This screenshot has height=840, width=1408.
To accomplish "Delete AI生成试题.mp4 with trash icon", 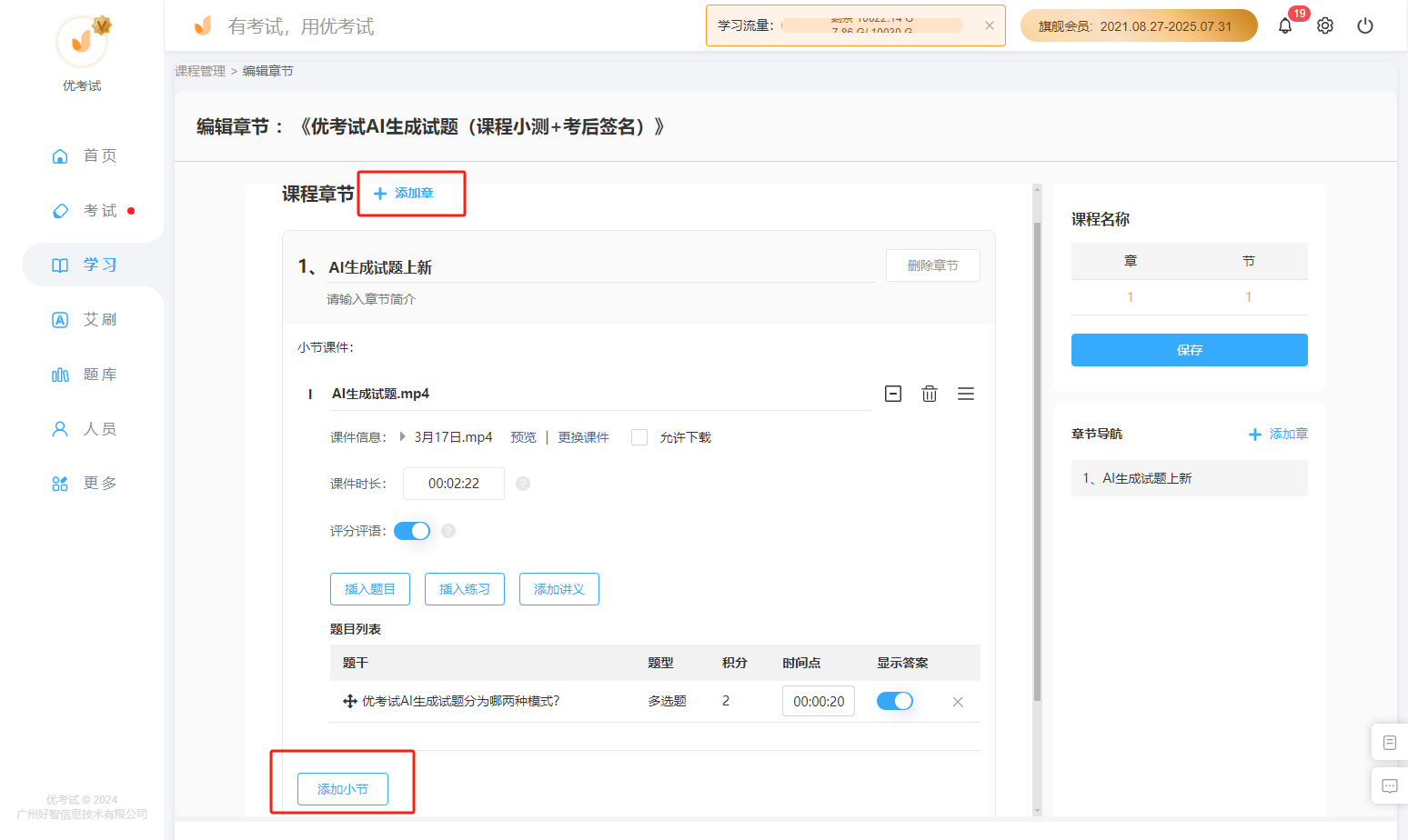I will (x=930, y=394).
